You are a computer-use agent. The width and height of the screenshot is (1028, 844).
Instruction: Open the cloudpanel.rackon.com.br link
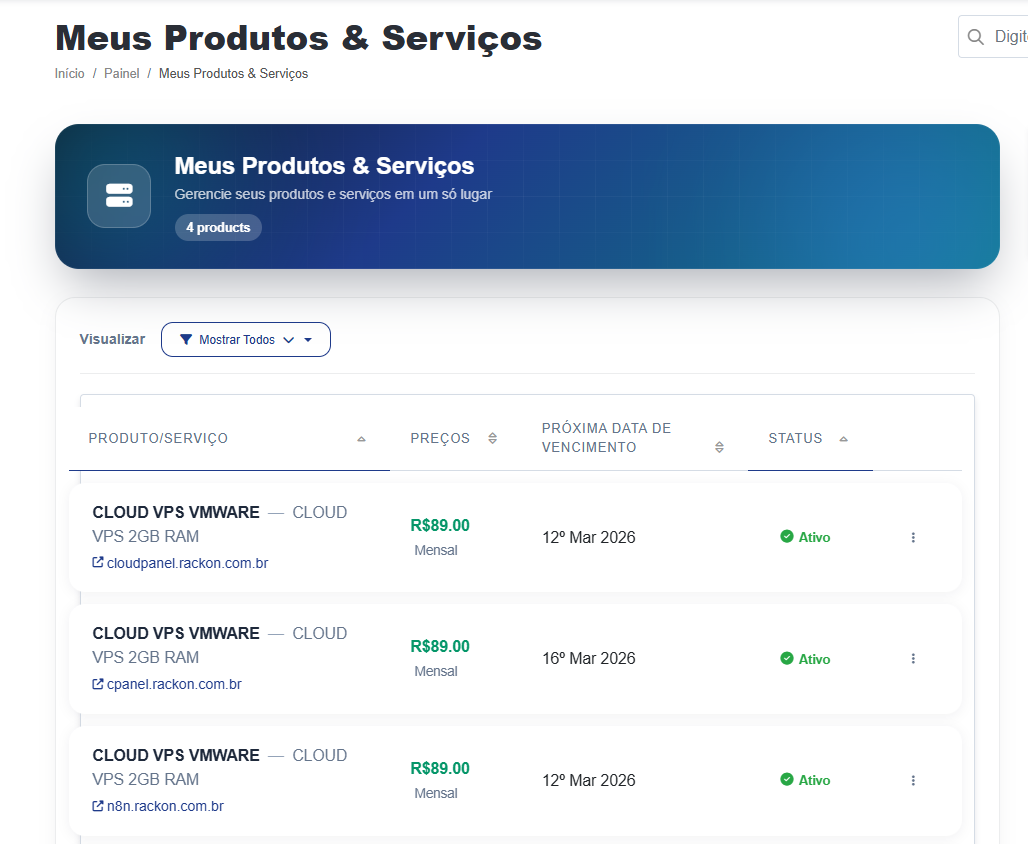187,563
